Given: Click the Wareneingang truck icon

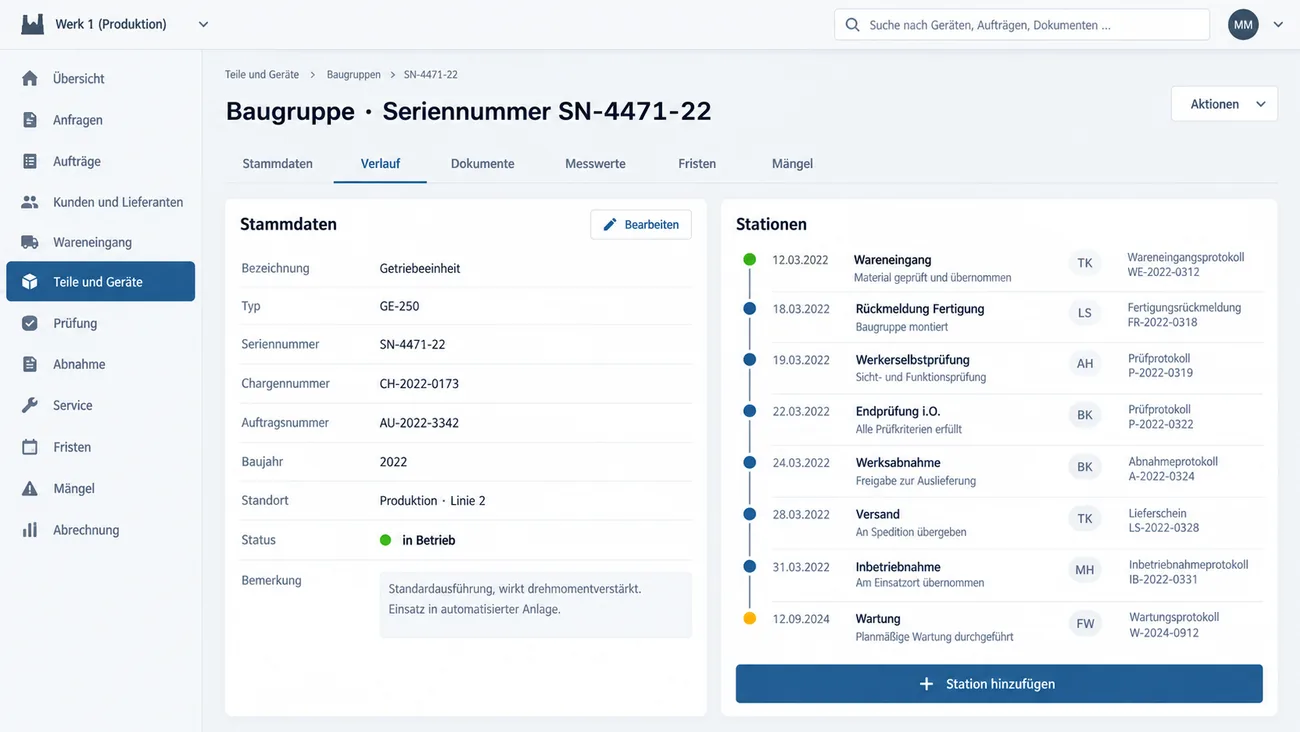Looking at the screenshot, I should pyautogui.click(x=30, y=242).
